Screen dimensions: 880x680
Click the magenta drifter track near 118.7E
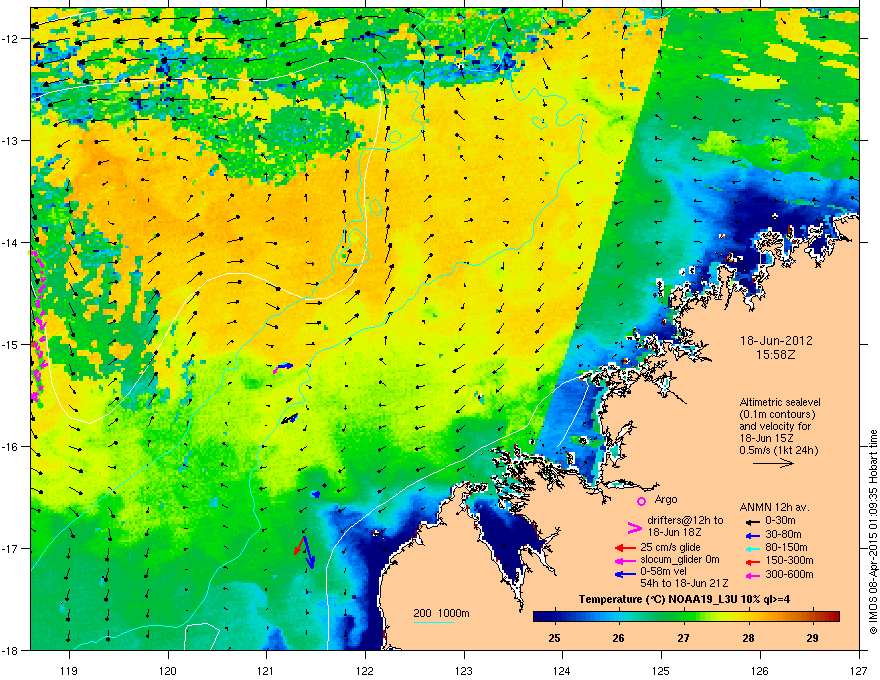click(x=38, y=327)
